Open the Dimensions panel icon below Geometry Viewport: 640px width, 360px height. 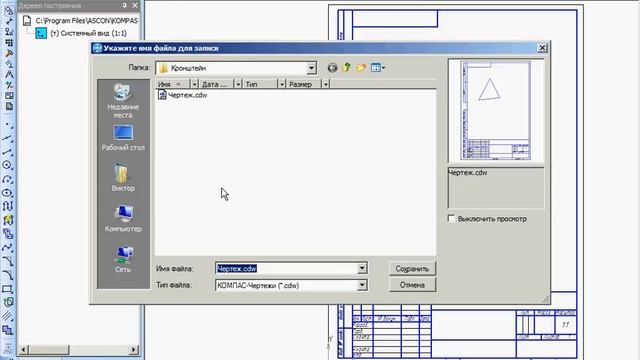tap(8, 21)
